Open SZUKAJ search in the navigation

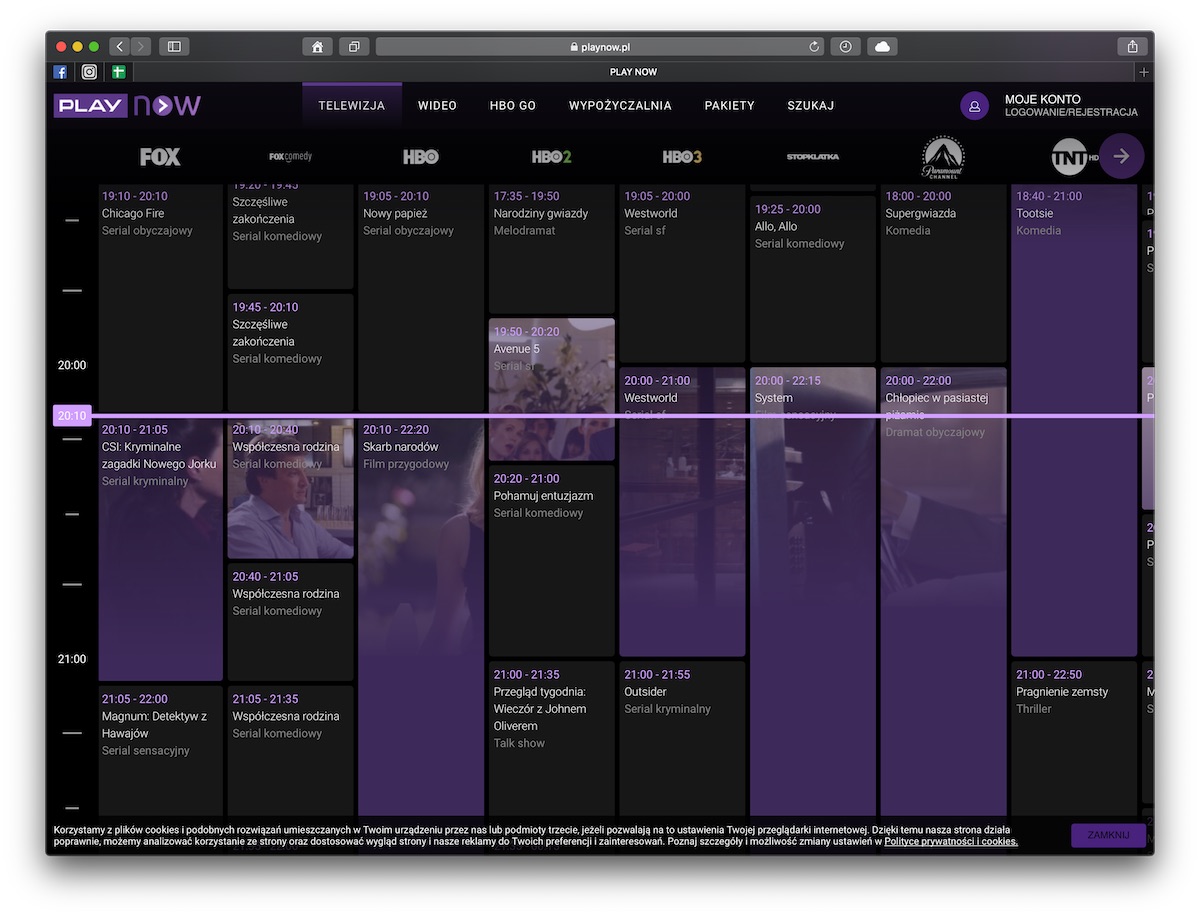click(x=811, y=106)
